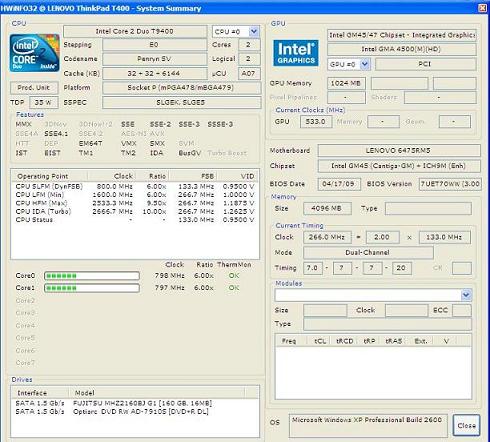Click the drives Interface column header
This screenshot has height=442, width=490.
40,393
